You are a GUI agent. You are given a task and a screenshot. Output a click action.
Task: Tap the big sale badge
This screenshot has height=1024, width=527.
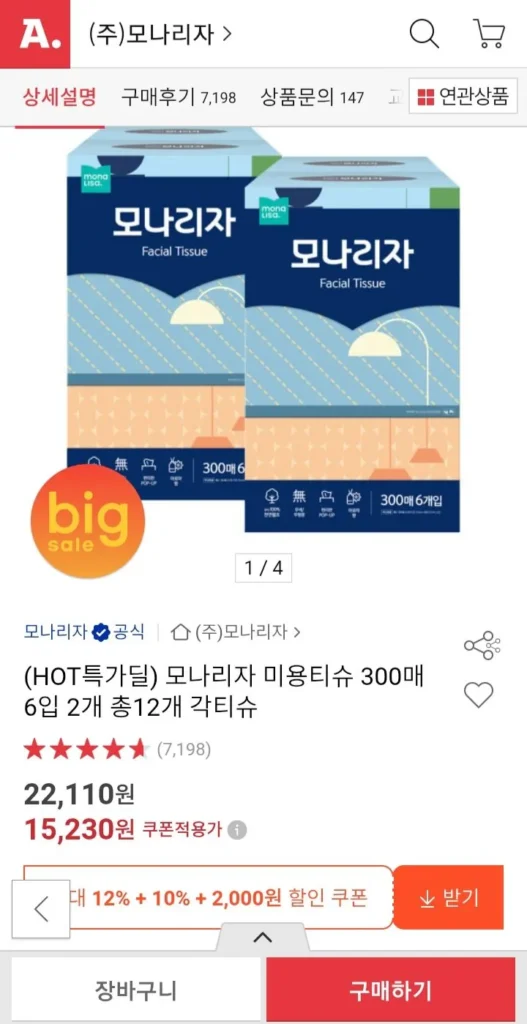(88, 522)
